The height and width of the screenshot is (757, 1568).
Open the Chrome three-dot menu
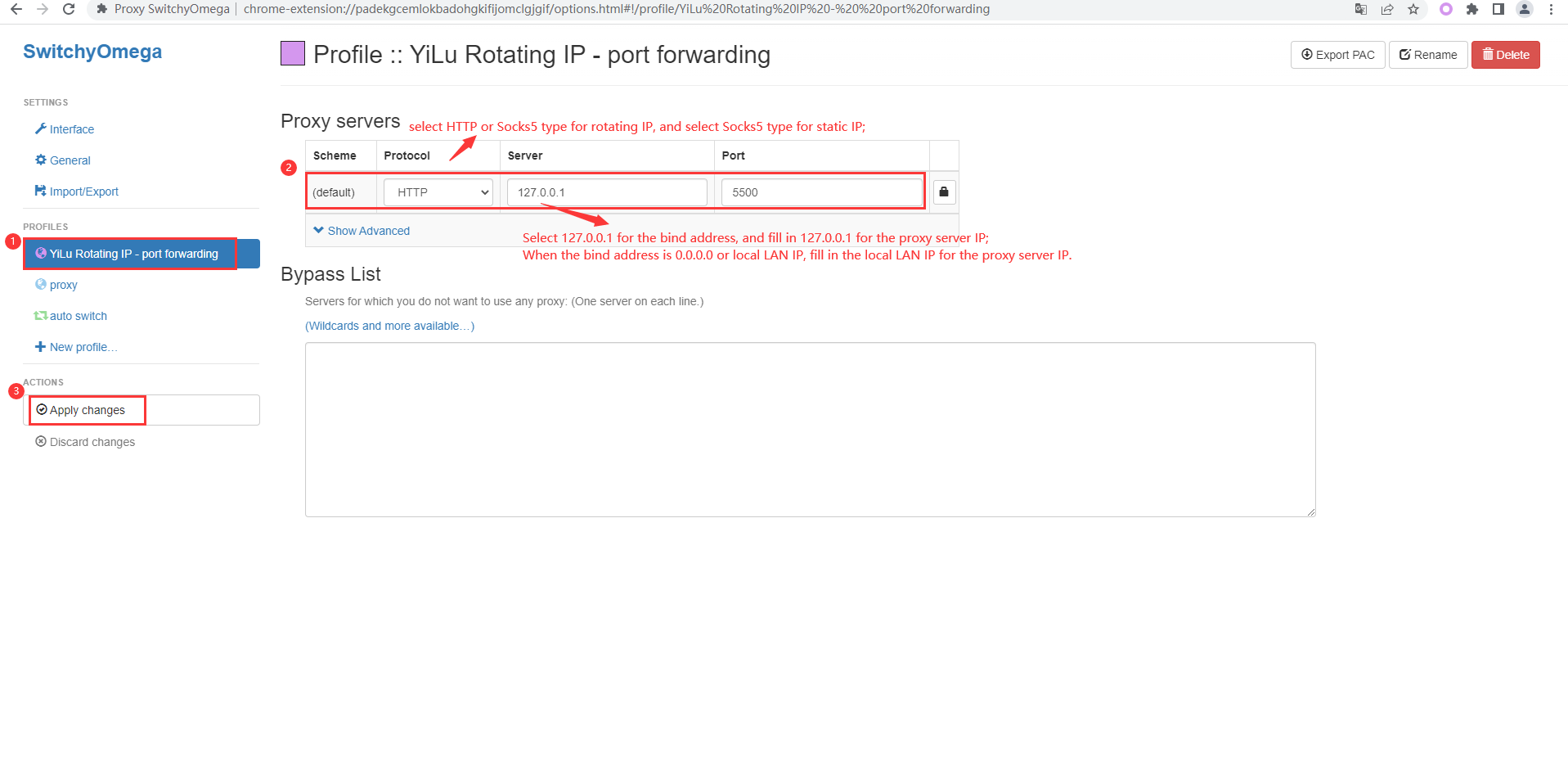[1551, 9]
